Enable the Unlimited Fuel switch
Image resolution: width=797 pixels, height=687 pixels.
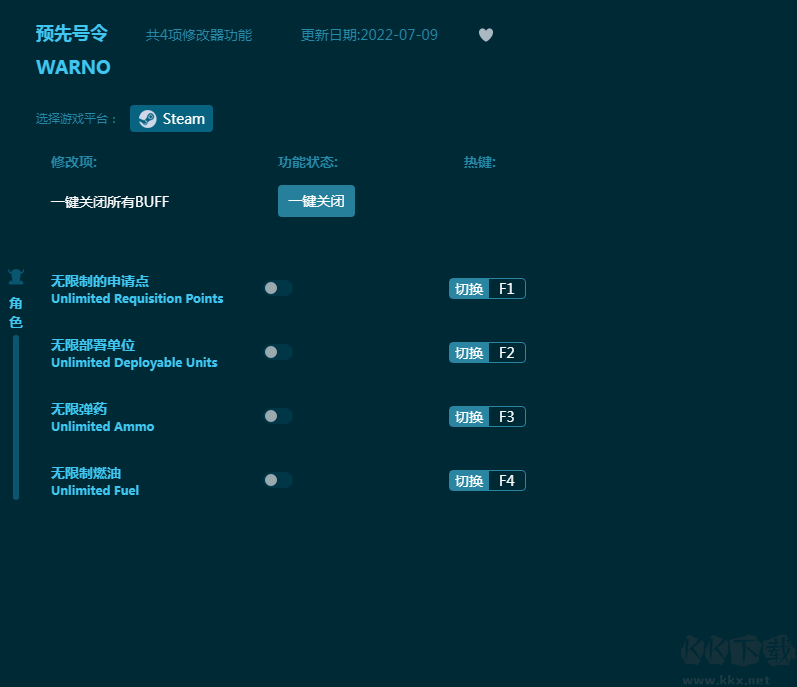(278, 480)
